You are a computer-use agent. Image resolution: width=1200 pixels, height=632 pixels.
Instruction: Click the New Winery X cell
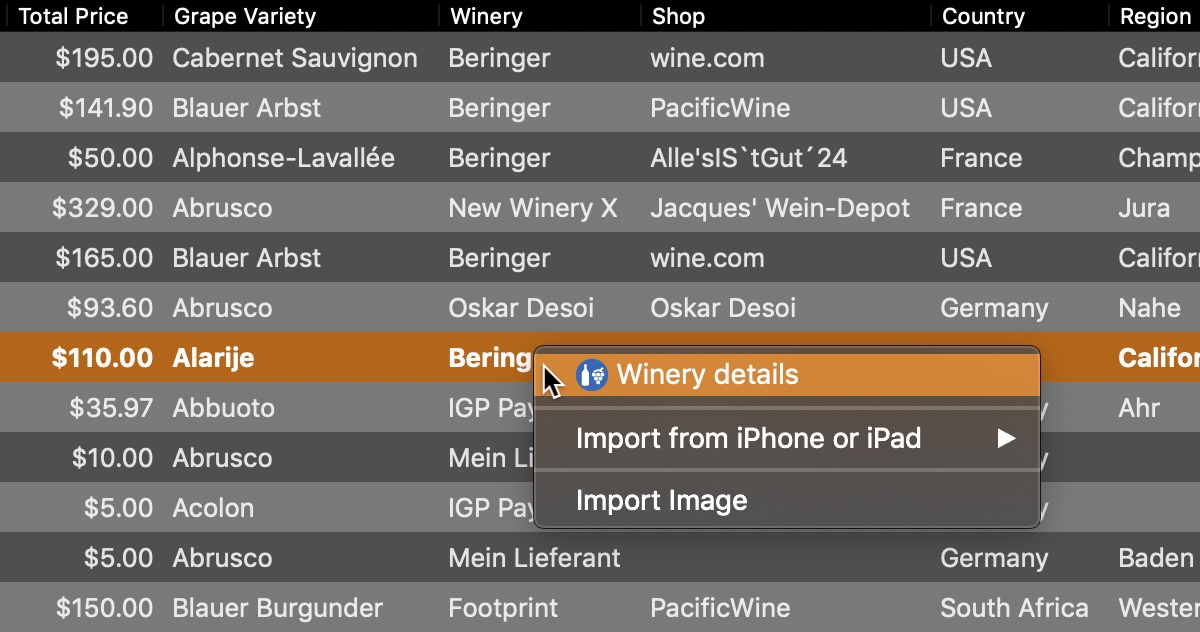coord(533,208)
